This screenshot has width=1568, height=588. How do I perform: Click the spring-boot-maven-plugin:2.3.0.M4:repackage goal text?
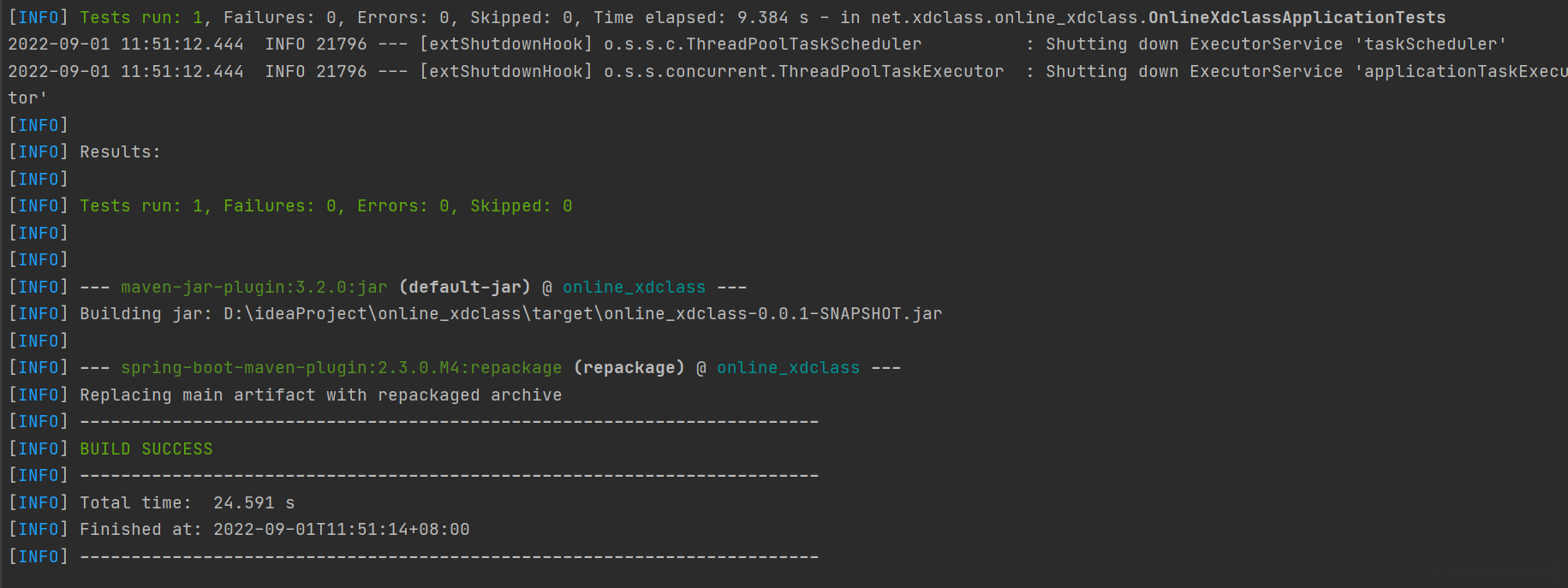341,368
